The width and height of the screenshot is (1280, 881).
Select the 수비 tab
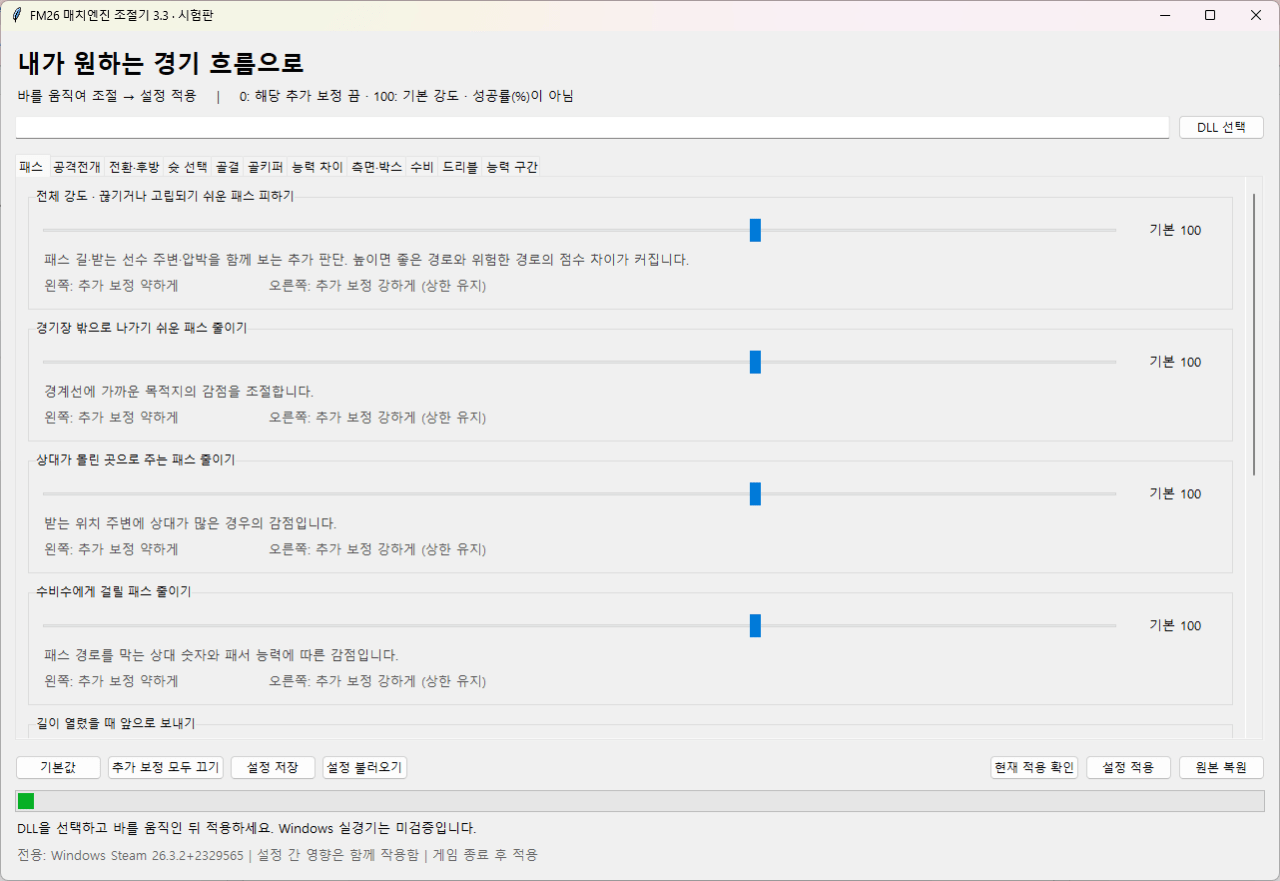pyautogui.click(x=422, y=167)
